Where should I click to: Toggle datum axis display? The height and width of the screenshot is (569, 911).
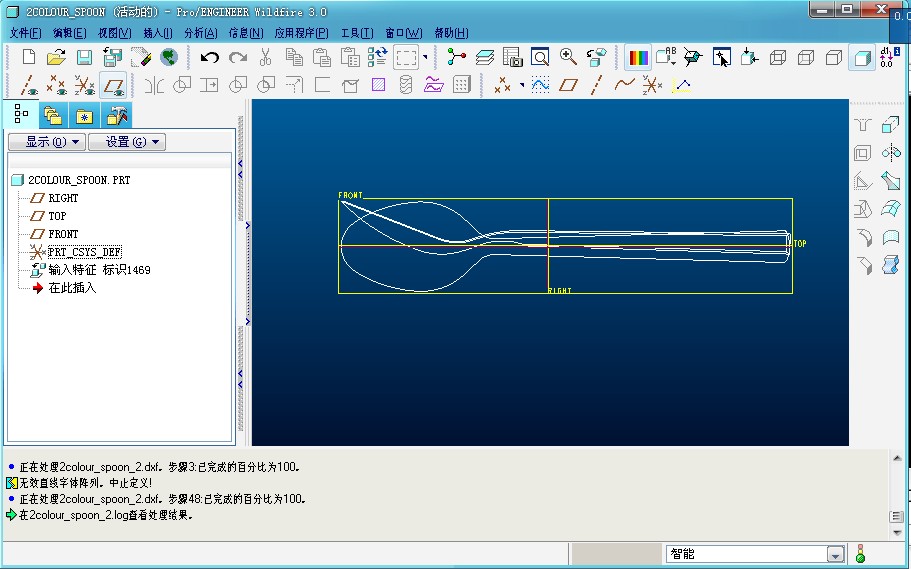[28, 85]
